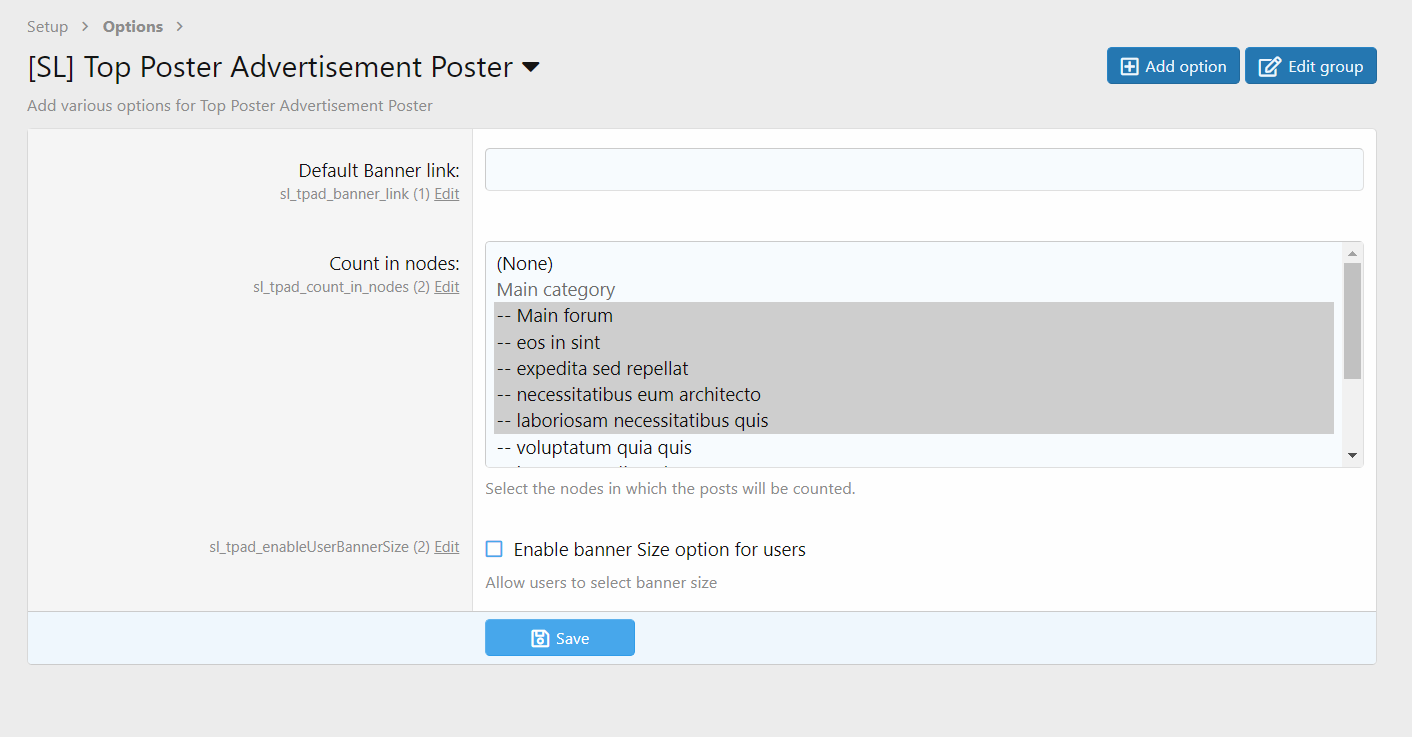Select necessitatibus eum architecto node
The image size is (1412, 737).
[638, 394]
